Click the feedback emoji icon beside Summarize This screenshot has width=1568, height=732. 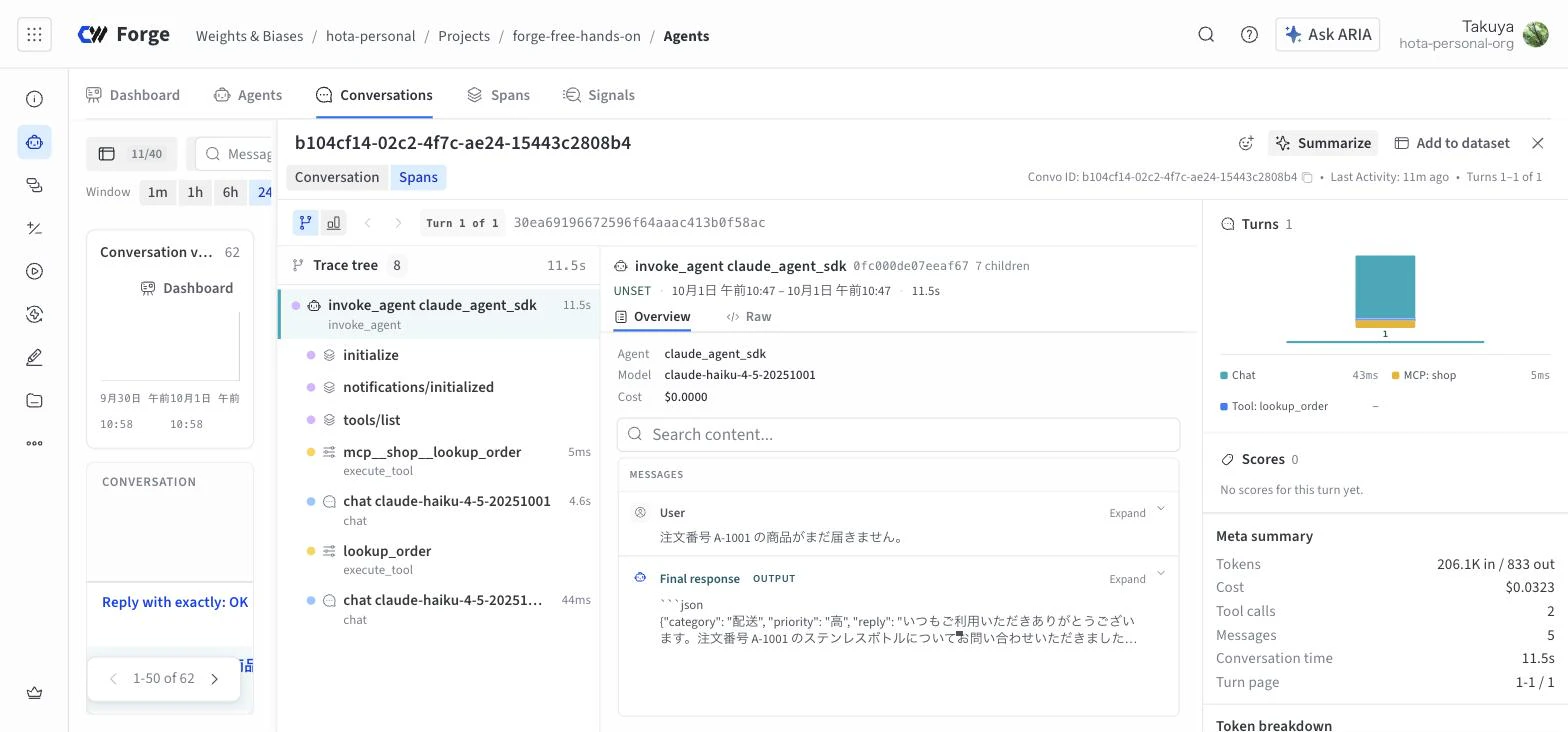click(x=1246, y=143)
